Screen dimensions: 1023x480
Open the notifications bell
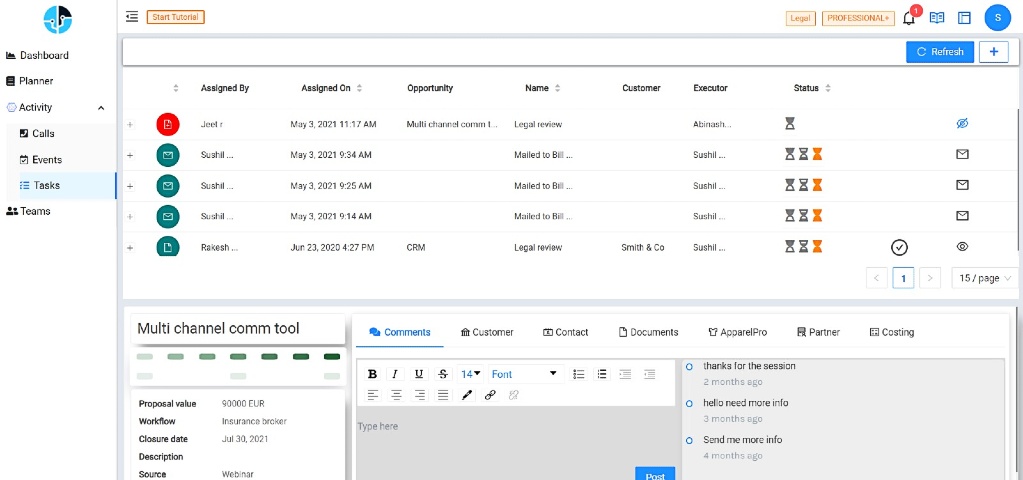(x=909, y=18)
